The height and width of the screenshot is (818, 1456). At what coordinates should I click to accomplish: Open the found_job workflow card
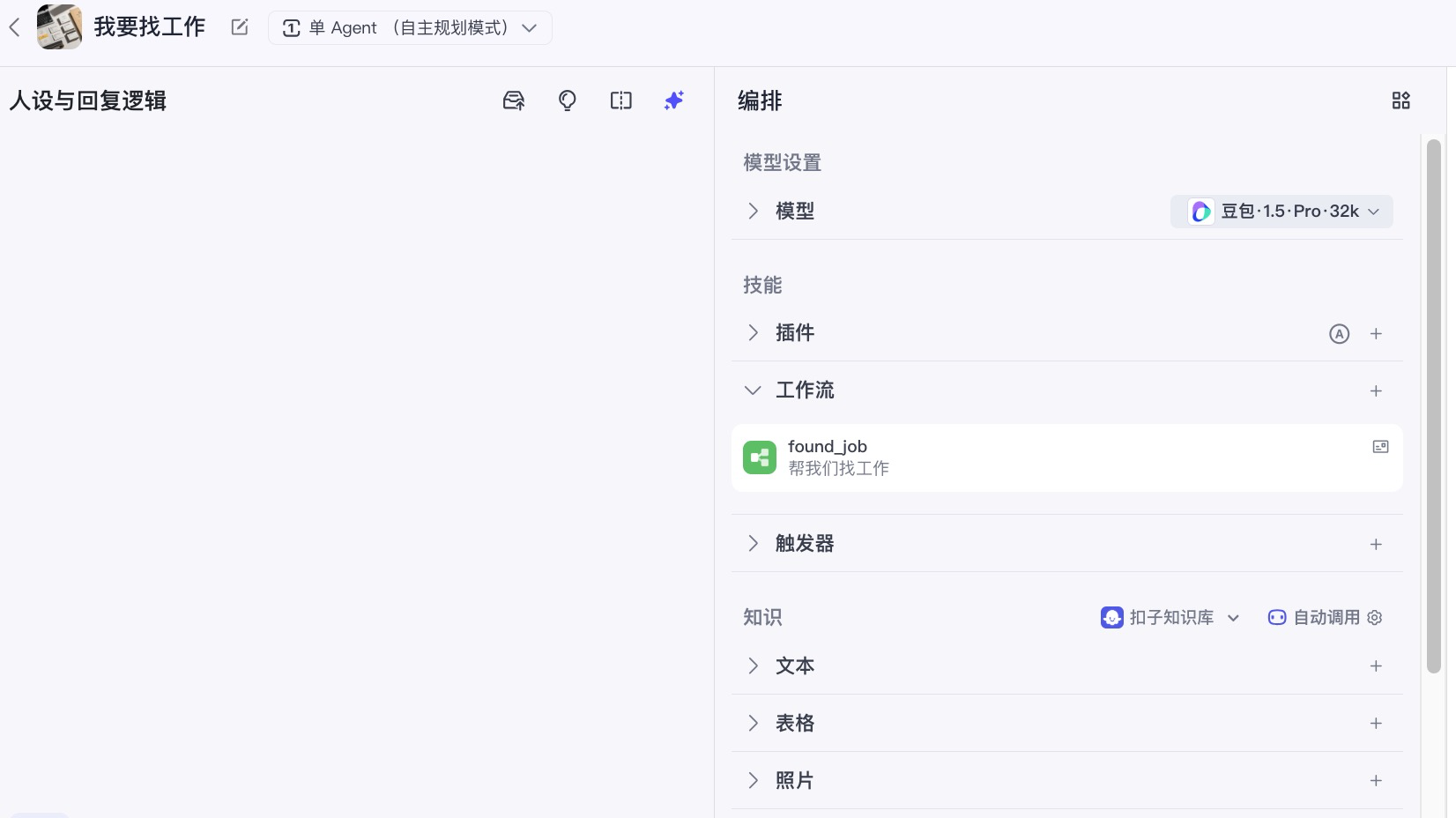pyautogui.click(x=1066, y=457)
